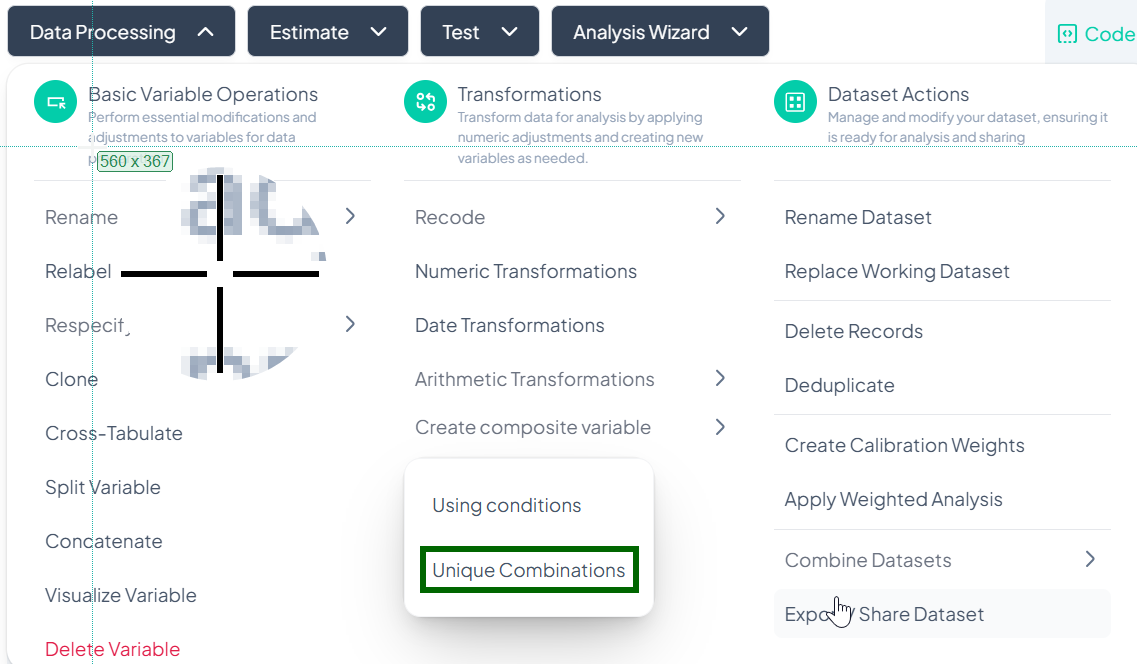Viewport: 1137px width, 664px height.
Task: Select Numeric Transformations menu item
Action: (525, 271)
